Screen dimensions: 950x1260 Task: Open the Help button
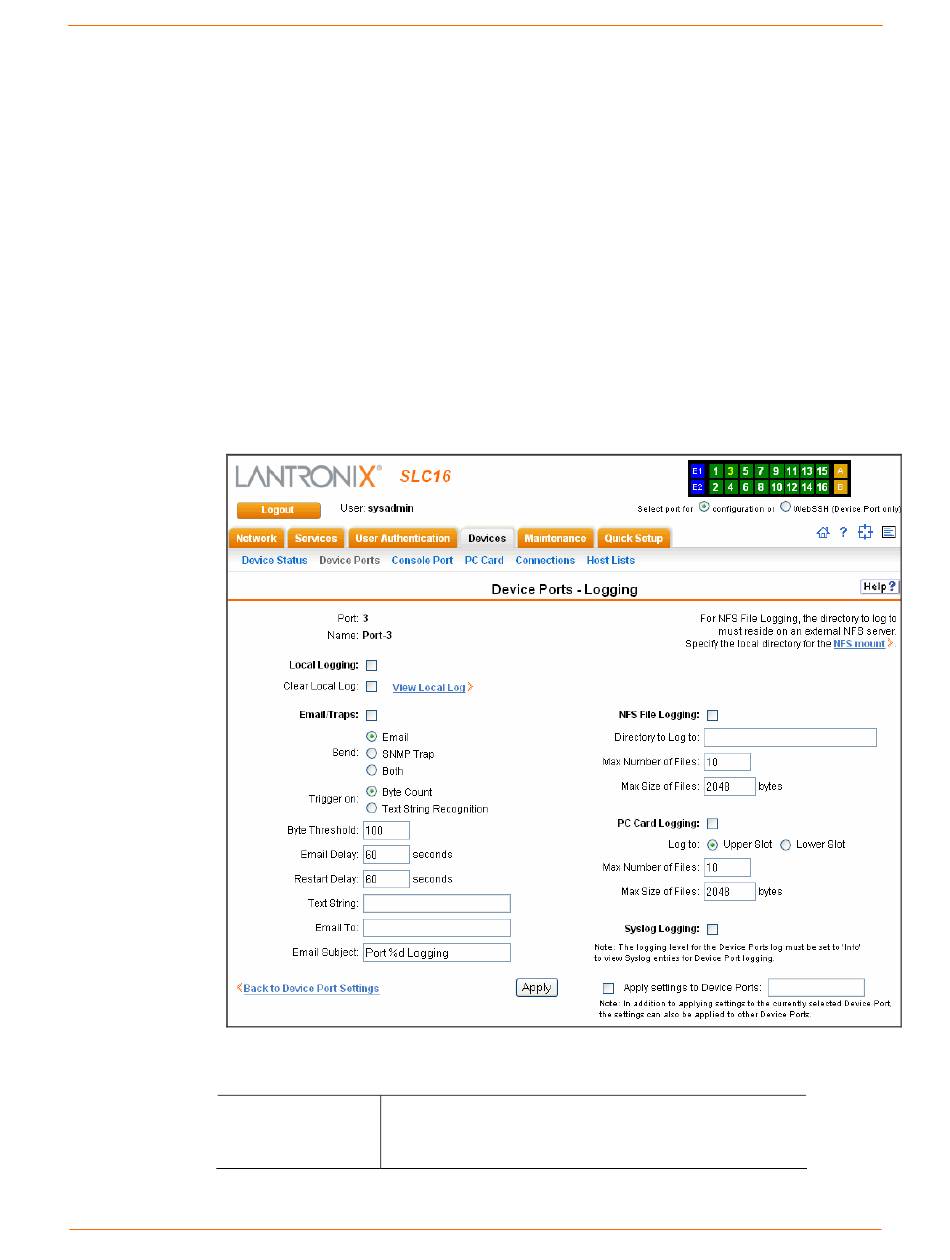click(x=880, y=587)
